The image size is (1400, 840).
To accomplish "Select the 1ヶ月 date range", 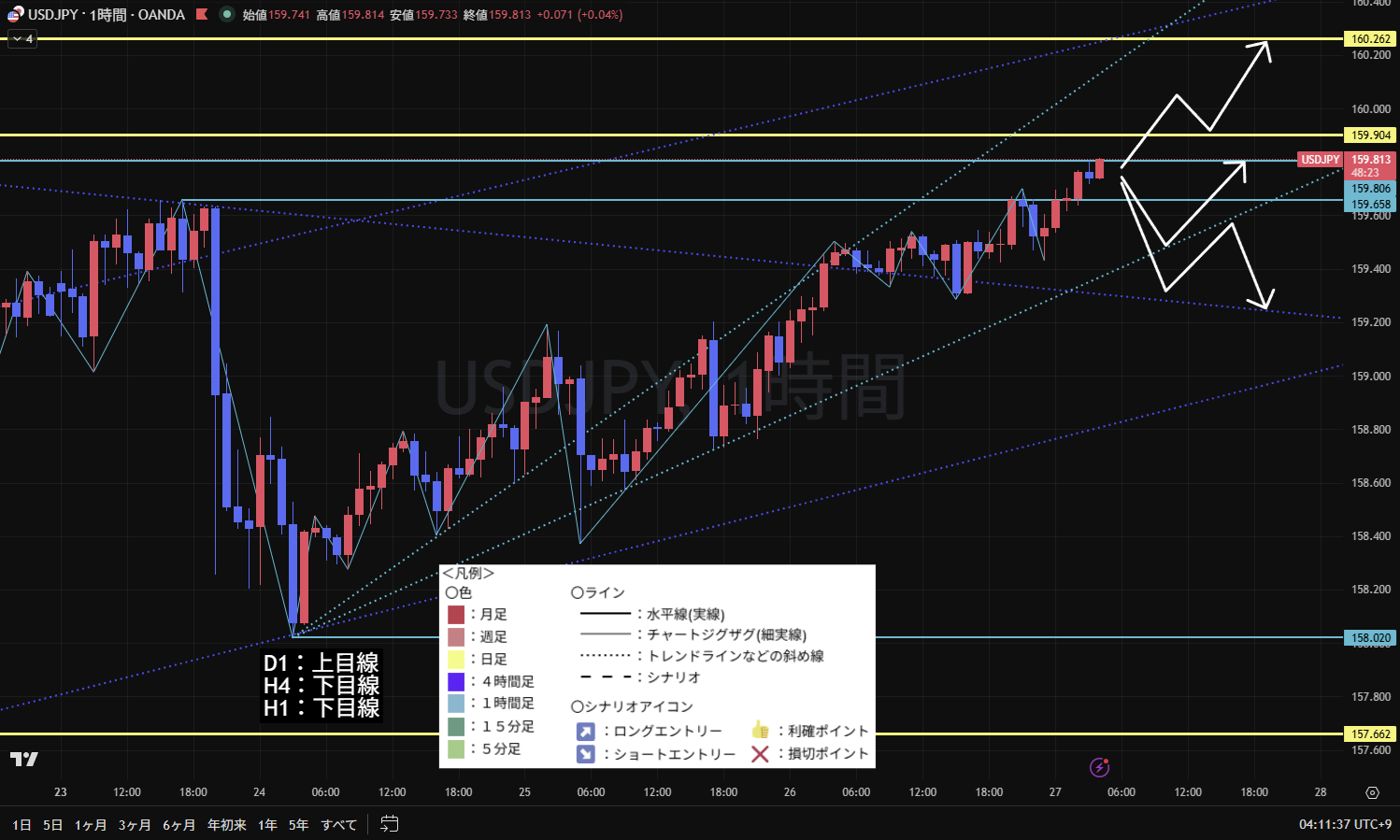I will [91, 824].
